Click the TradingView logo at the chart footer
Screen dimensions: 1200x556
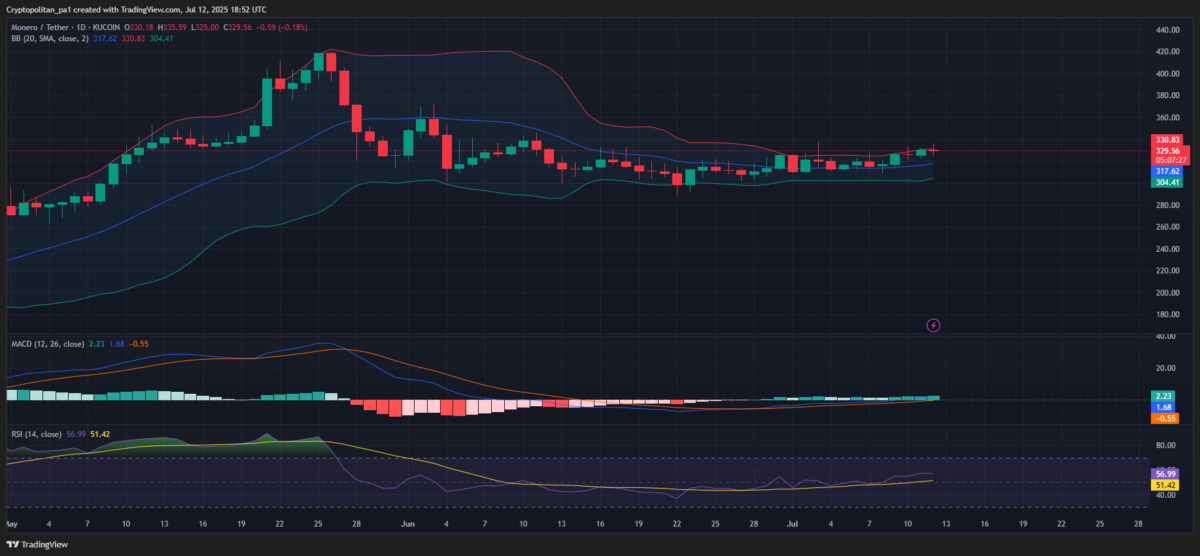(39, 545)
